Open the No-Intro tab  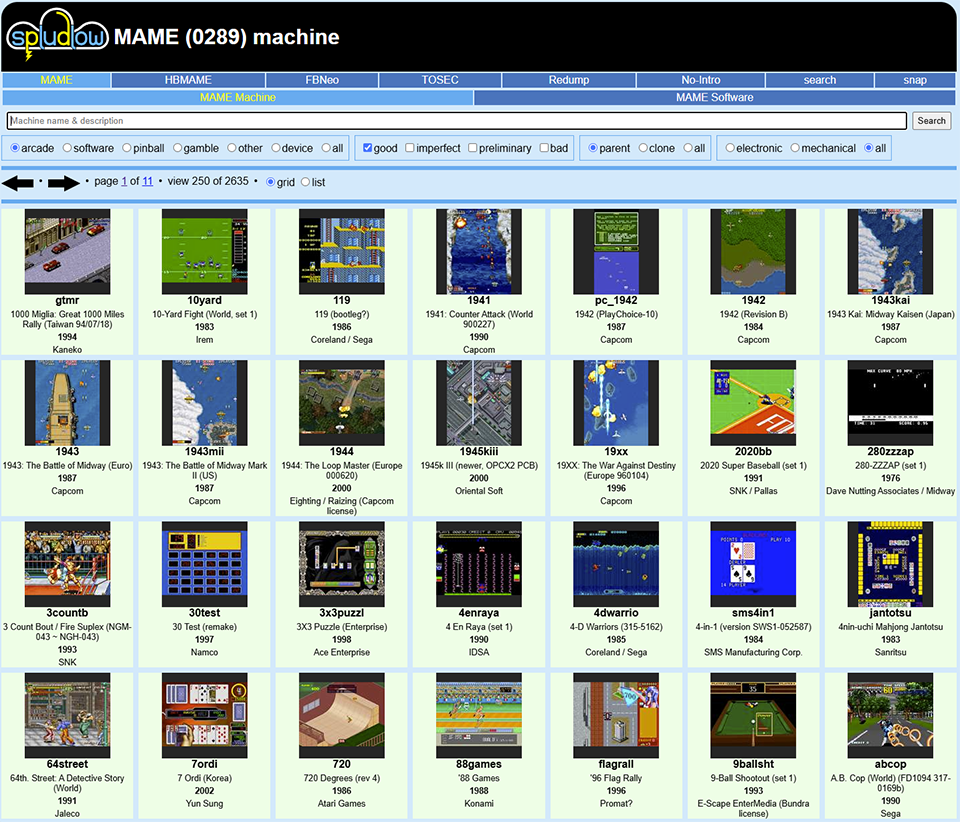click(x=701, y=80)
